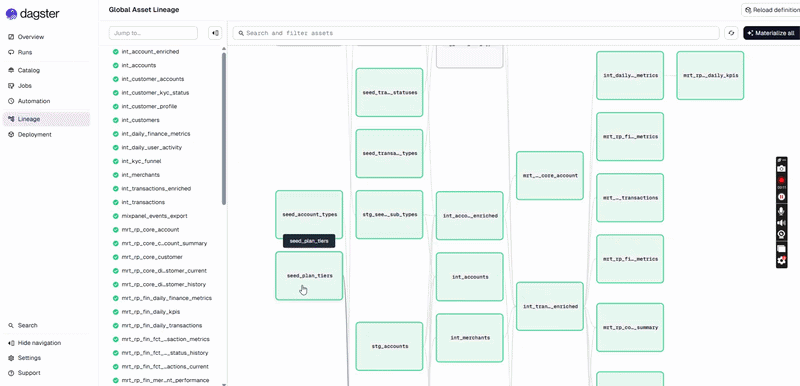Click the seed_tra…_statuses graph node
Viewport: 800px width, 386px height.
pos(389,92)
